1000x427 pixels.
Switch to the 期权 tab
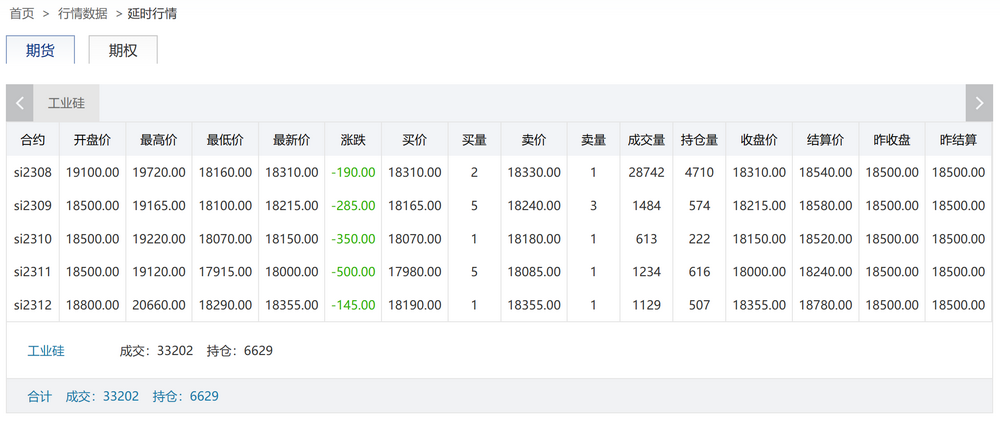coord(123,50)
